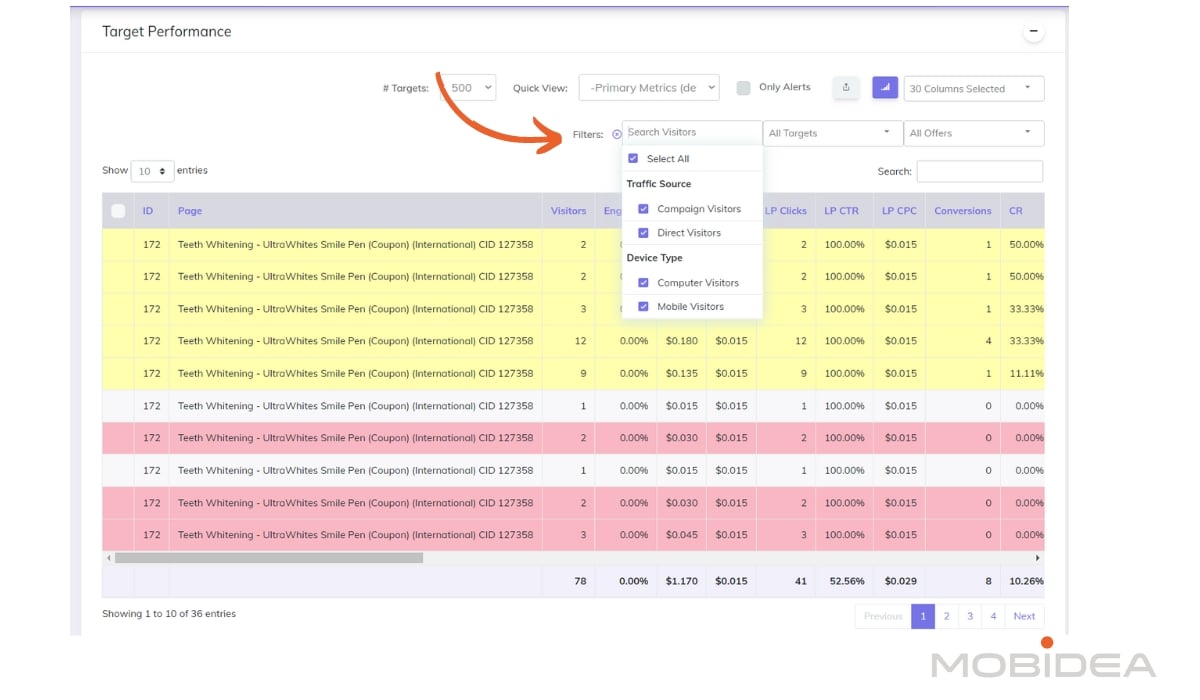Go to pagination page 1
The height and width of the screenshot is (700, 1200).
pyautogui.click(x=923, y=616)
